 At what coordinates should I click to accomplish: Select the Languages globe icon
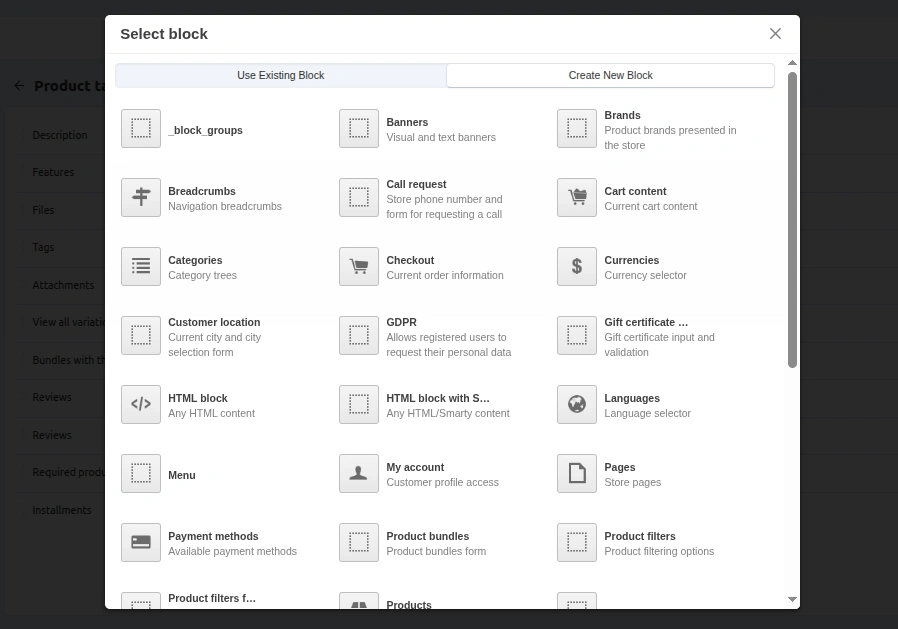[577, 404]
